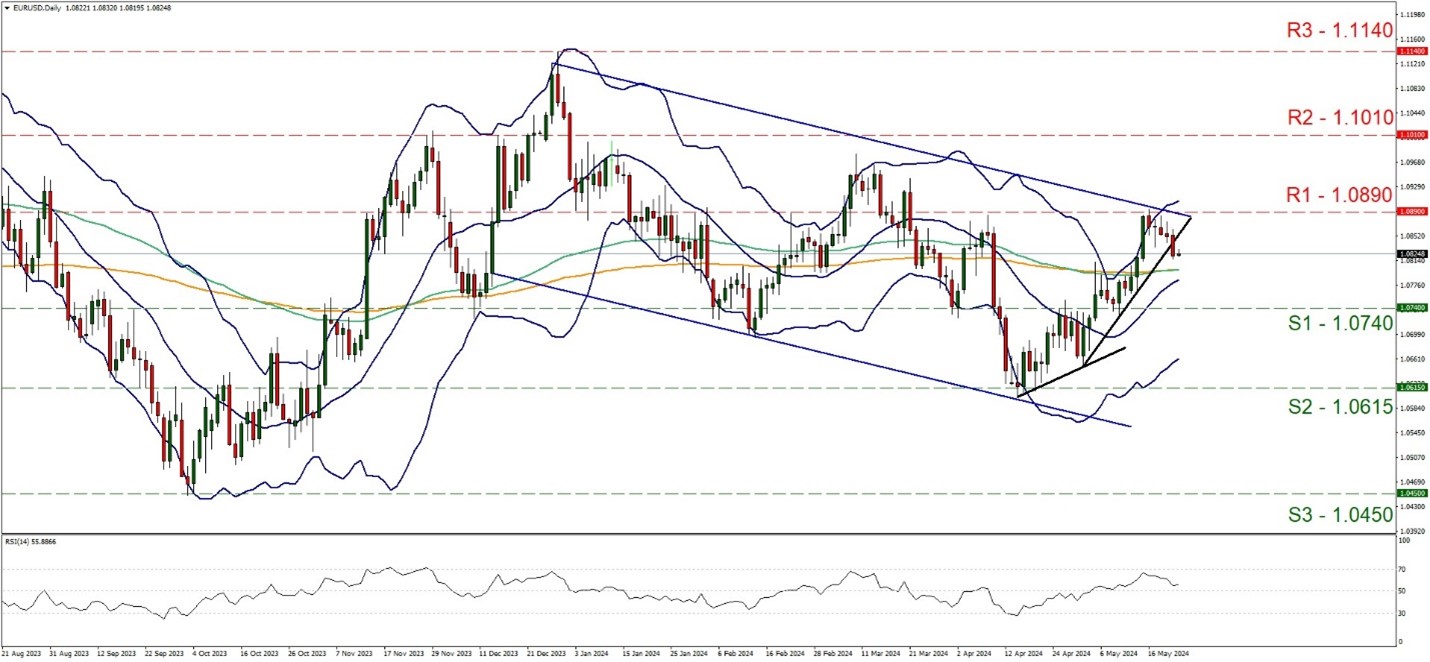Click the R1 - 1.0890 resistance label
Image resolution: width=1430 pixels, height=662 pixels.
point(1339,194)
